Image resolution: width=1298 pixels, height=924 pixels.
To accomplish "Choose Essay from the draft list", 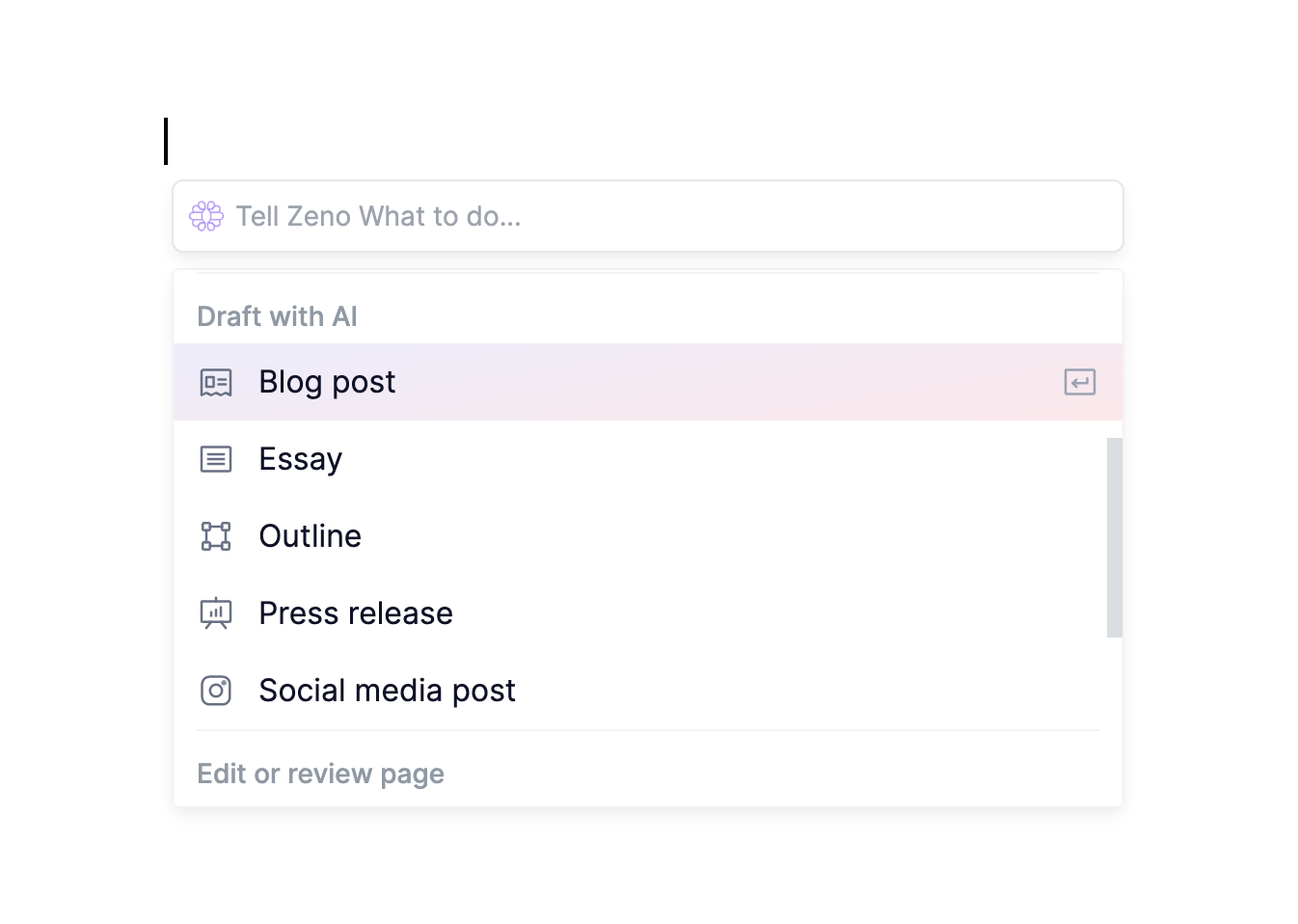I will point(301,459).
